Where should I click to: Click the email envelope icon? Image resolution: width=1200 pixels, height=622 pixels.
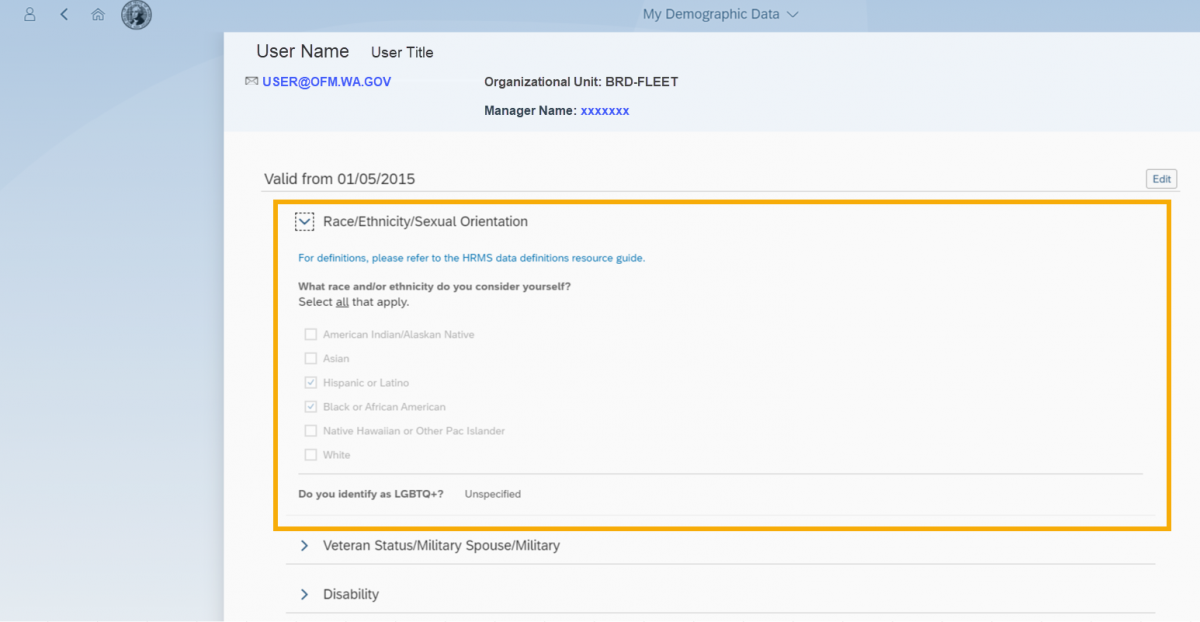pos(251,81)
